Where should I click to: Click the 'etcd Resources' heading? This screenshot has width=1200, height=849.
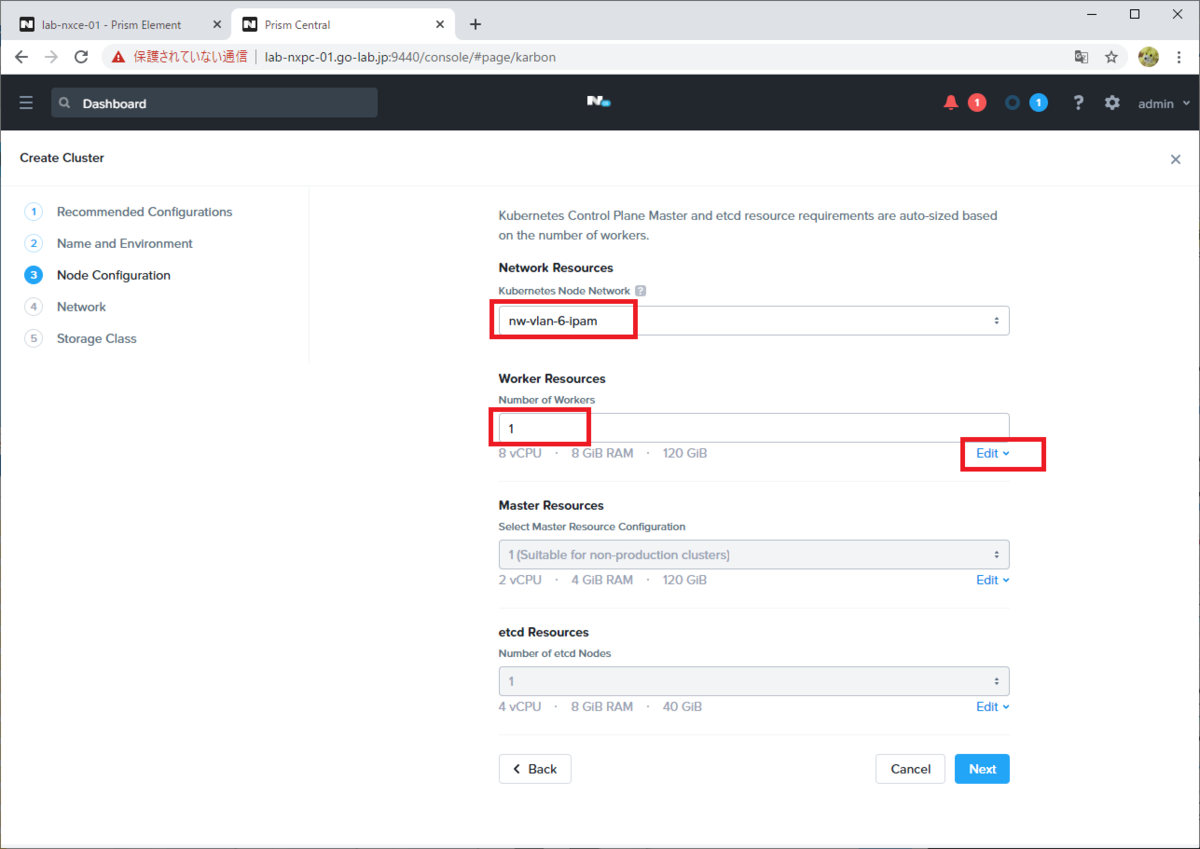[x=544, y=632]
